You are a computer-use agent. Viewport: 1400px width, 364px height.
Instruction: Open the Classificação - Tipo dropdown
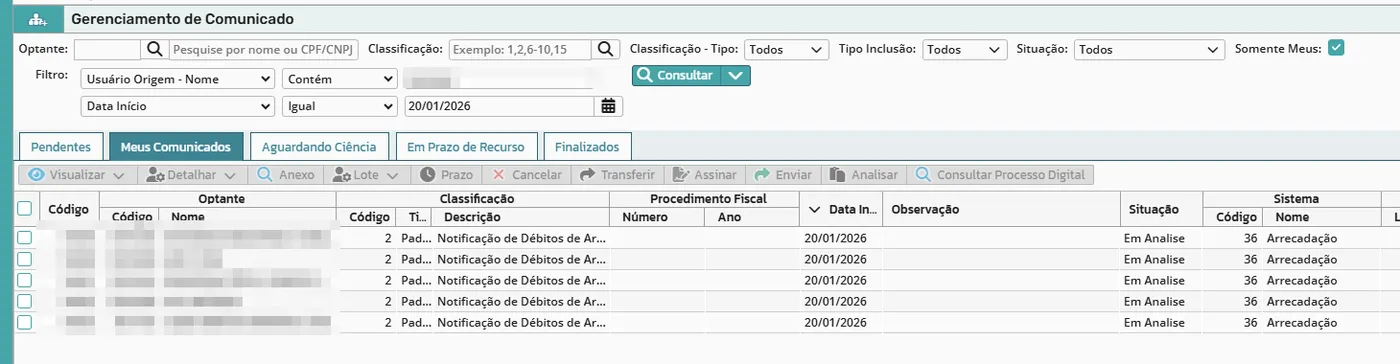(786, 49)
